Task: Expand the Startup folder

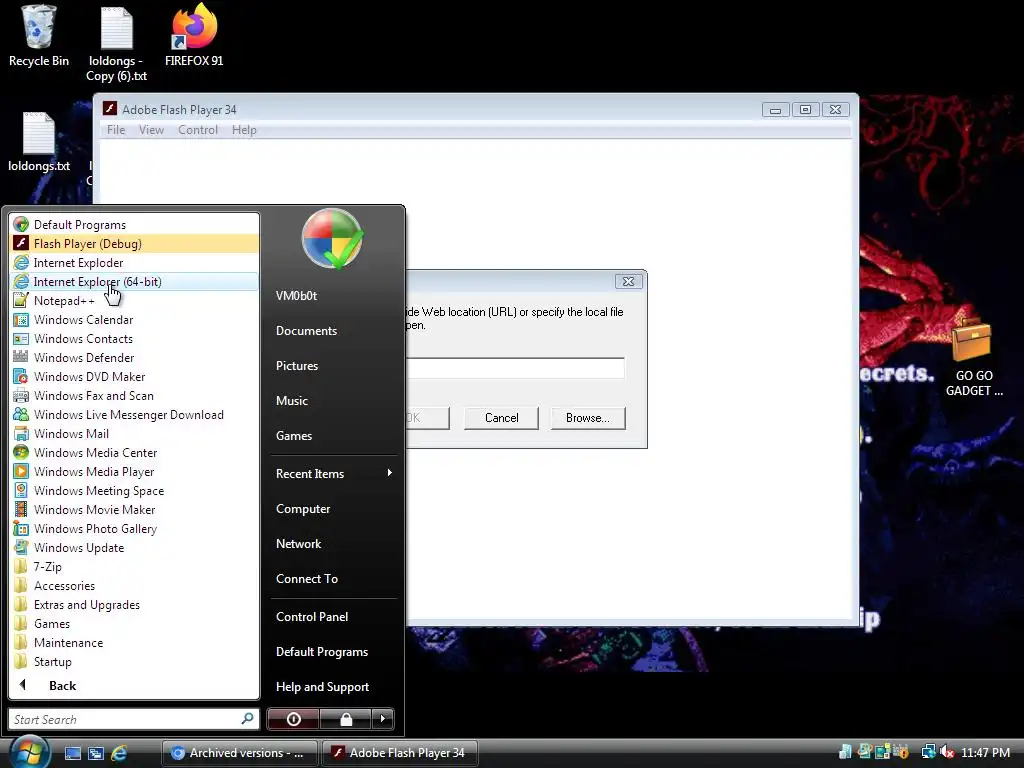Action: (x=135, y=660)
